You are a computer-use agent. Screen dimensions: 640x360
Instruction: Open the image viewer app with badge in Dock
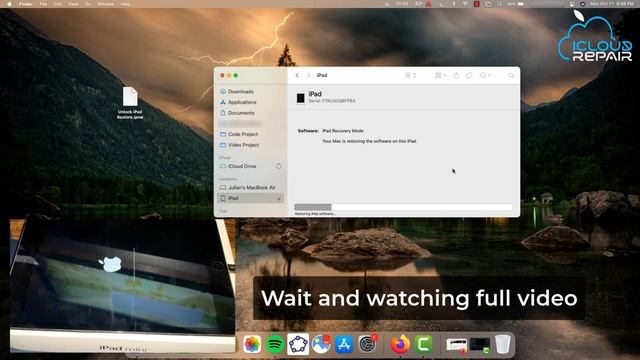coord(322,344)
